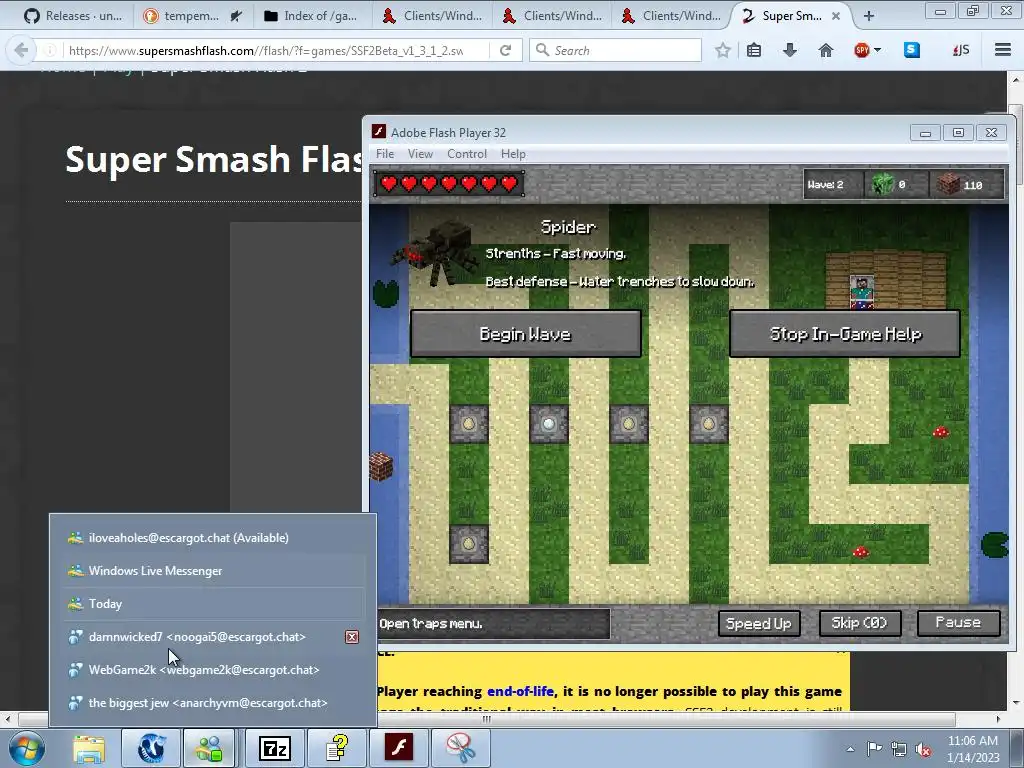Click the Speed Up button

tap(759, 623)
